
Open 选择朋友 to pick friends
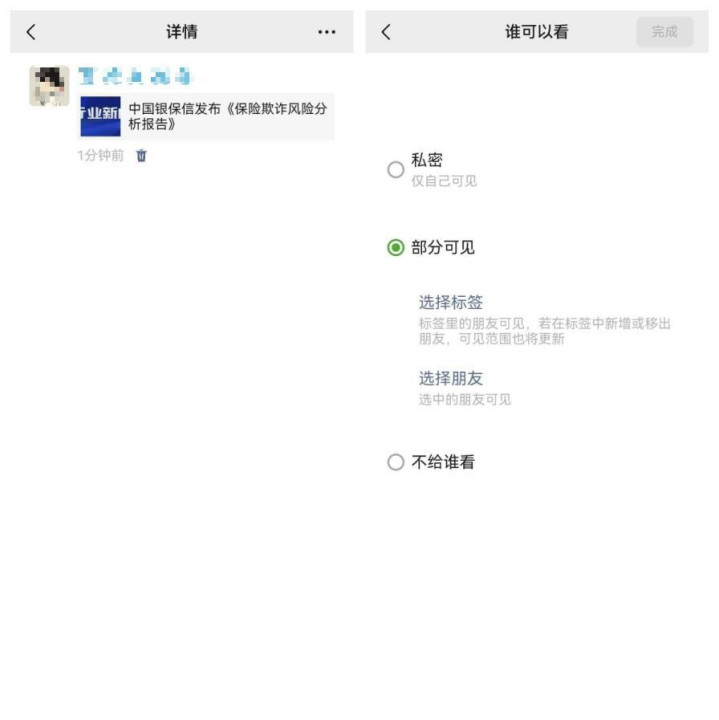pos(450,378)
